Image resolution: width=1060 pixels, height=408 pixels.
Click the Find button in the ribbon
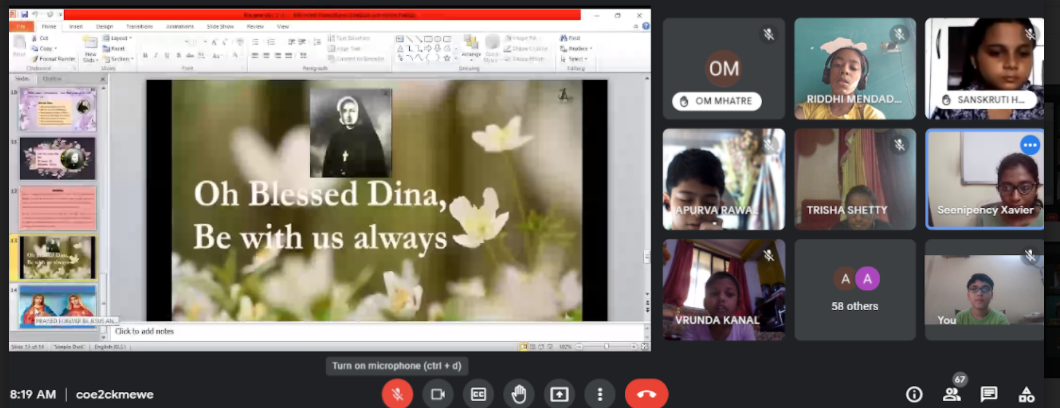(574, 38)
